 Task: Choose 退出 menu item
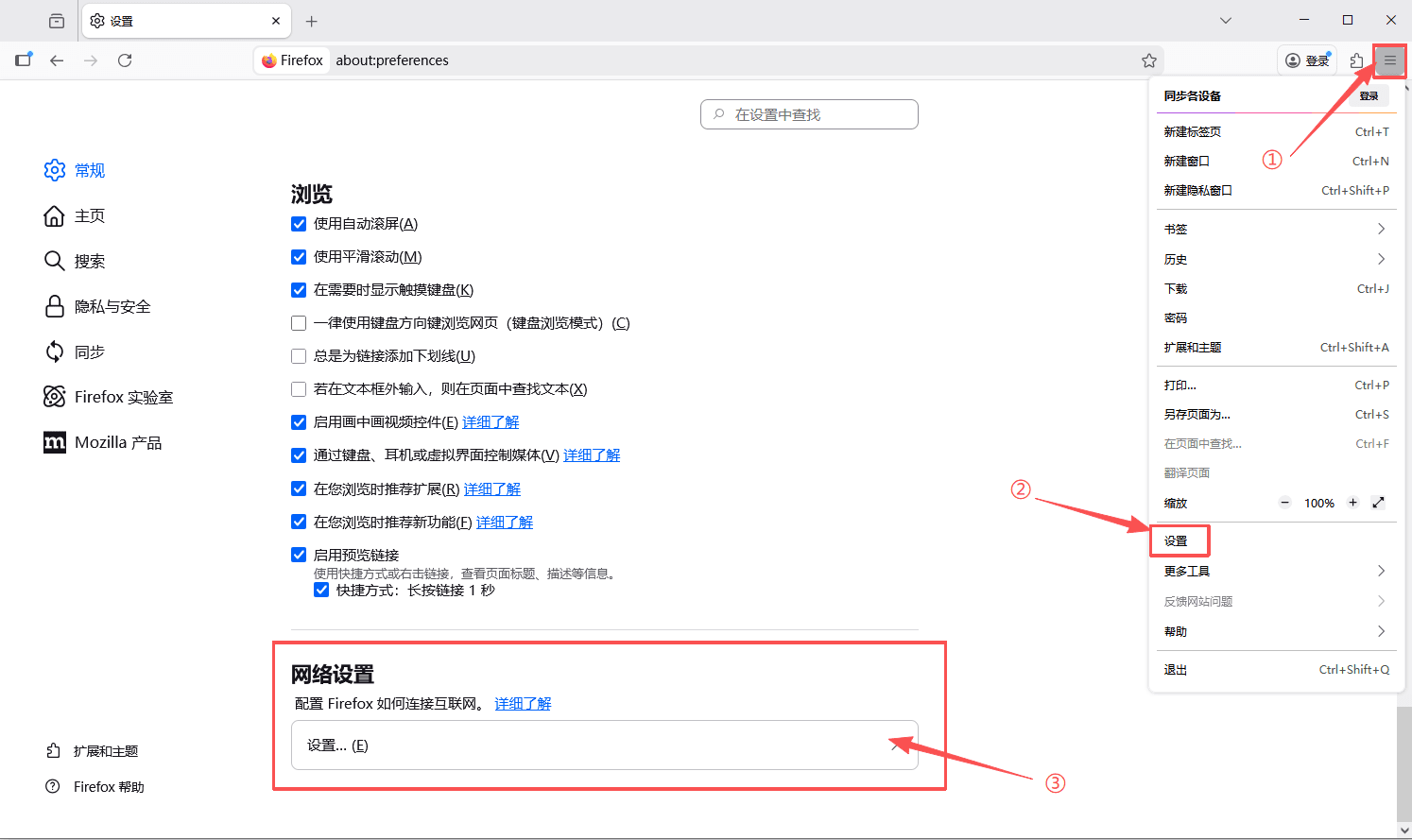click(x=1276, y=670)
